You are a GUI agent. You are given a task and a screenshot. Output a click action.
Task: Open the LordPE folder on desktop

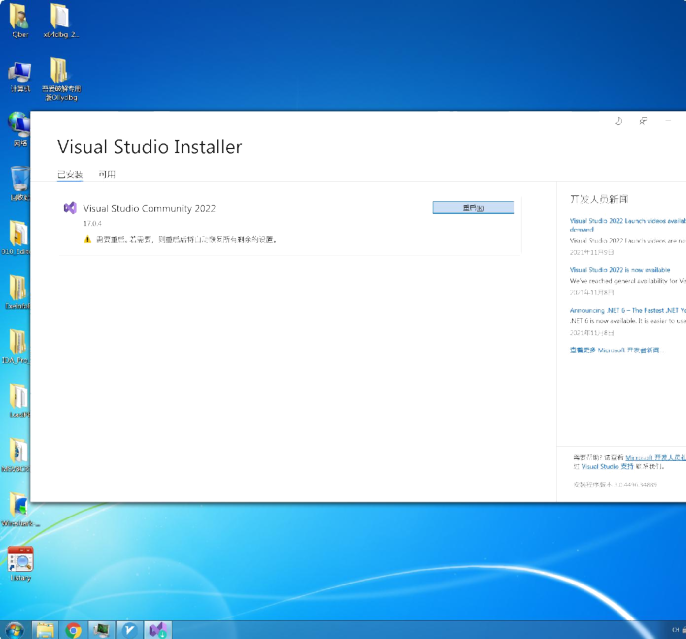pyautogui.click(x=19, y=401)
